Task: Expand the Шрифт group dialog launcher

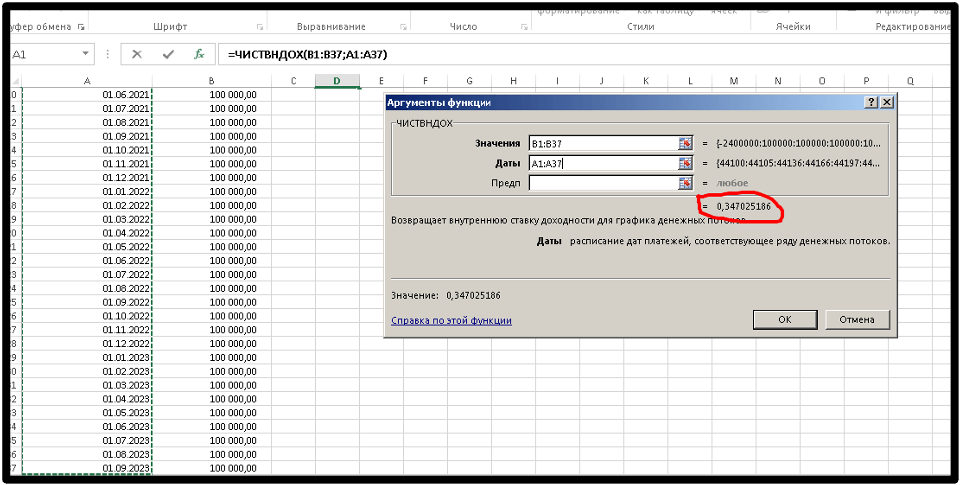Action: [x=261, y=27]
